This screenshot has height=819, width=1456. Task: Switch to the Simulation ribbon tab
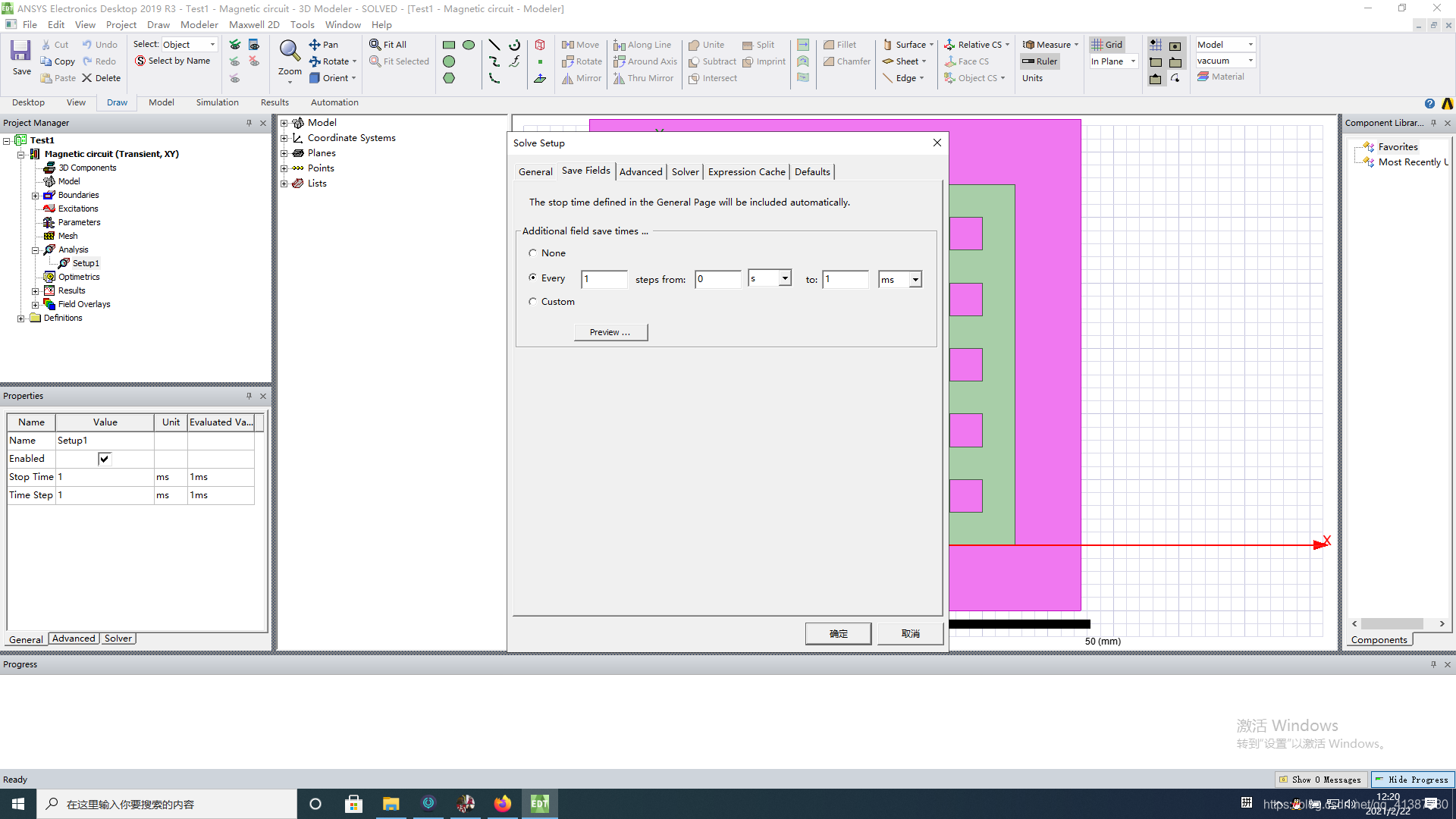pos(217,102)
